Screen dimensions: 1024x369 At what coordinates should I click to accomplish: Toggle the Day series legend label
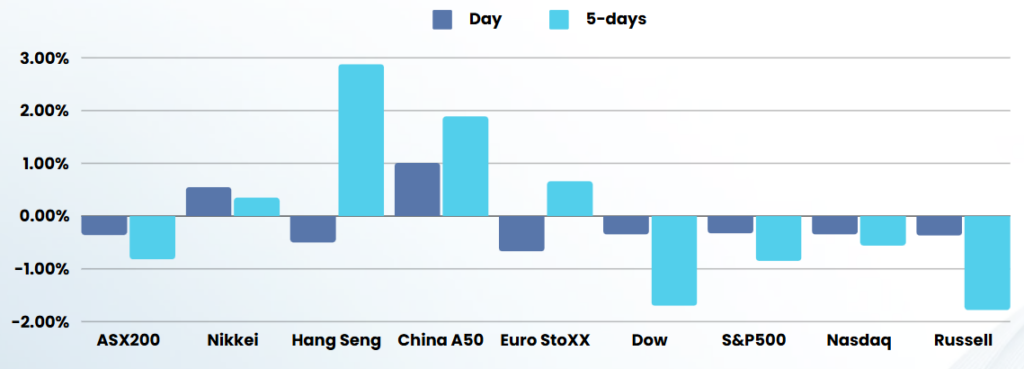coord(485,19)
